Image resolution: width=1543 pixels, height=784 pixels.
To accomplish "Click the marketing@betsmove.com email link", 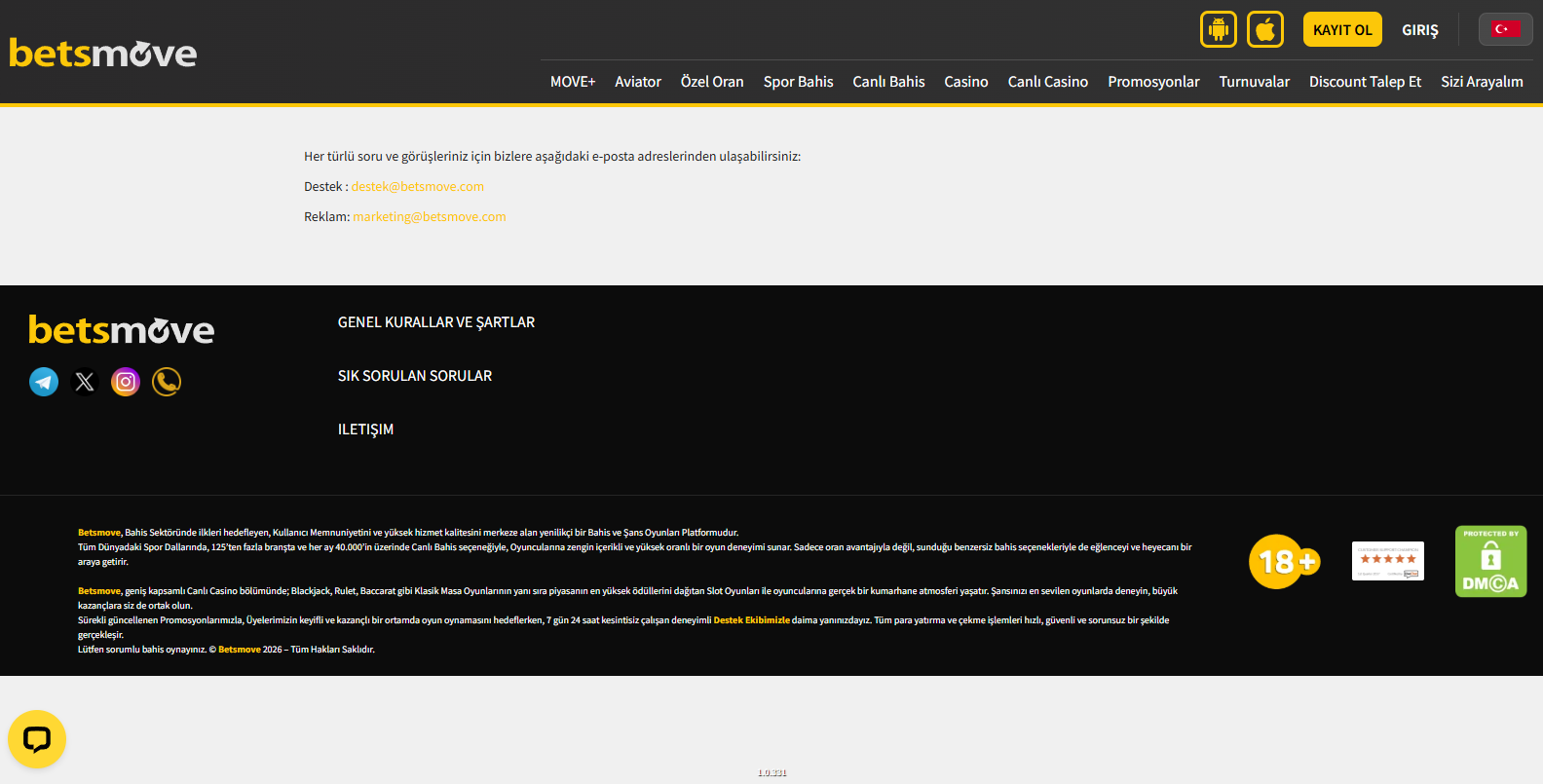I will point(429,217).
